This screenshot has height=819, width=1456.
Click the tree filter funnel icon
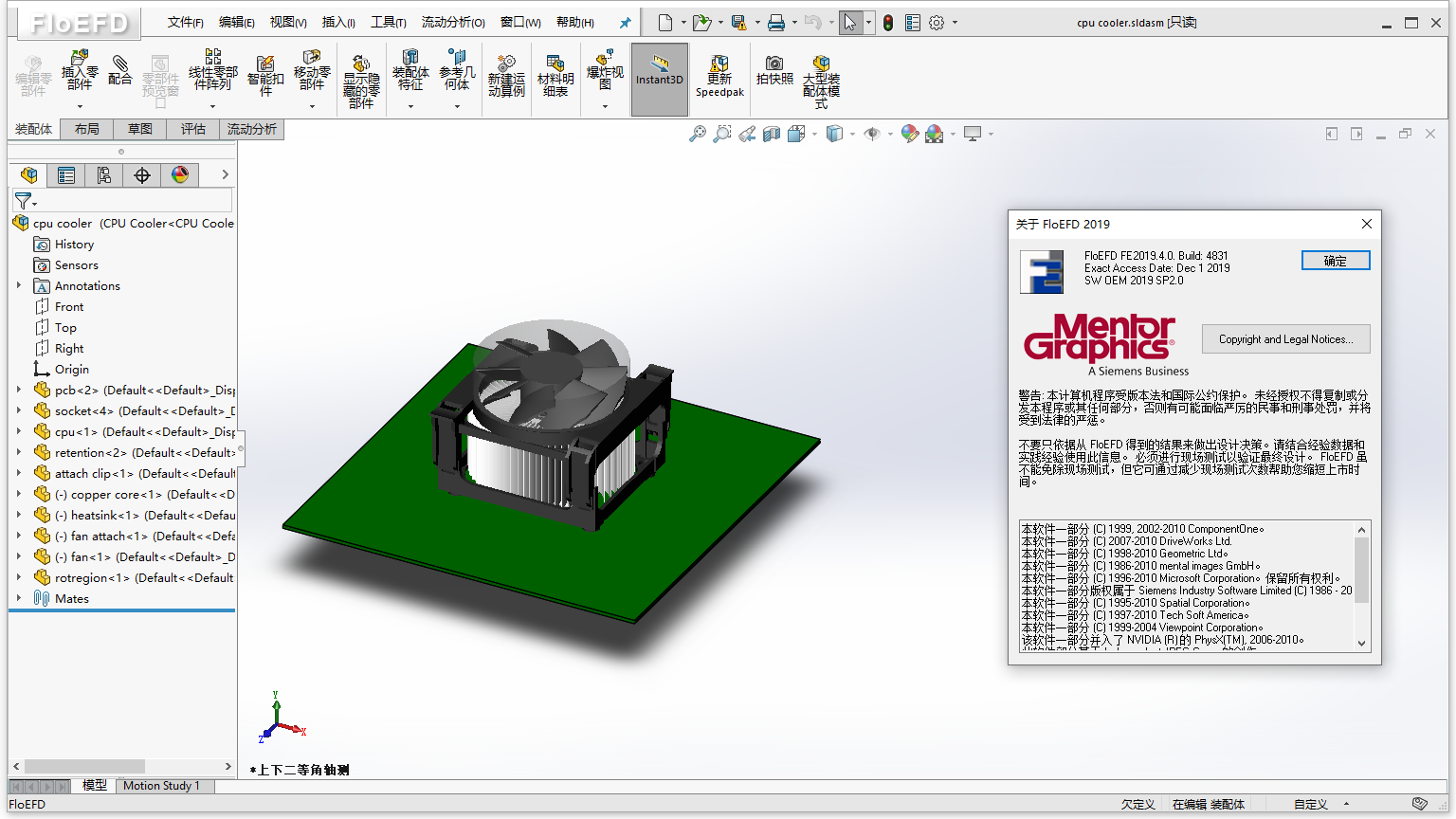click(24, 200)
